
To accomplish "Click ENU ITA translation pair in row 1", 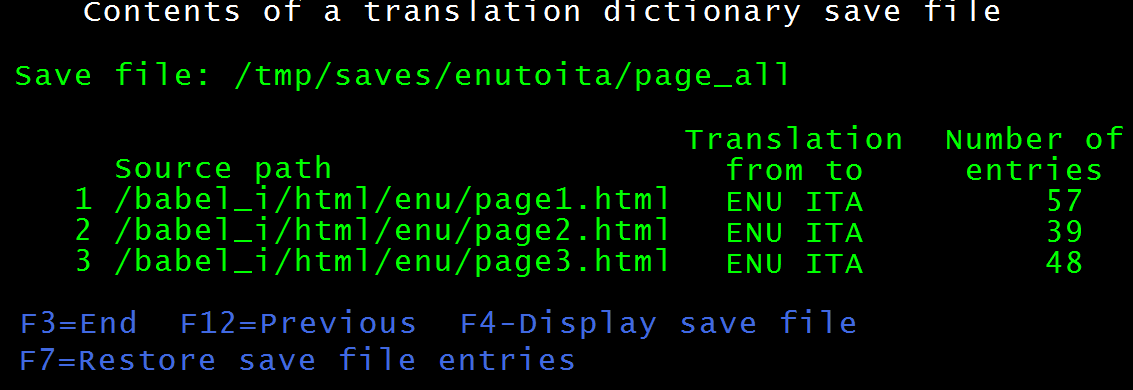I will tap(794, 202).
